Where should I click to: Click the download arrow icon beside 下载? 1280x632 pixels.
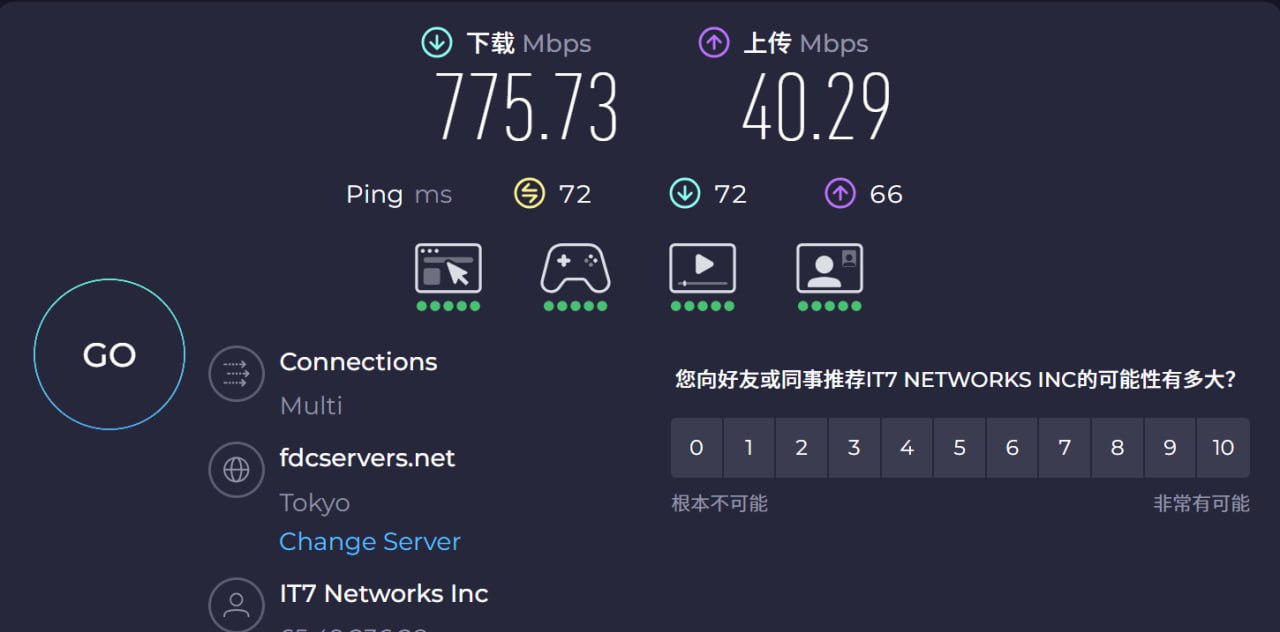click(437, 43)
